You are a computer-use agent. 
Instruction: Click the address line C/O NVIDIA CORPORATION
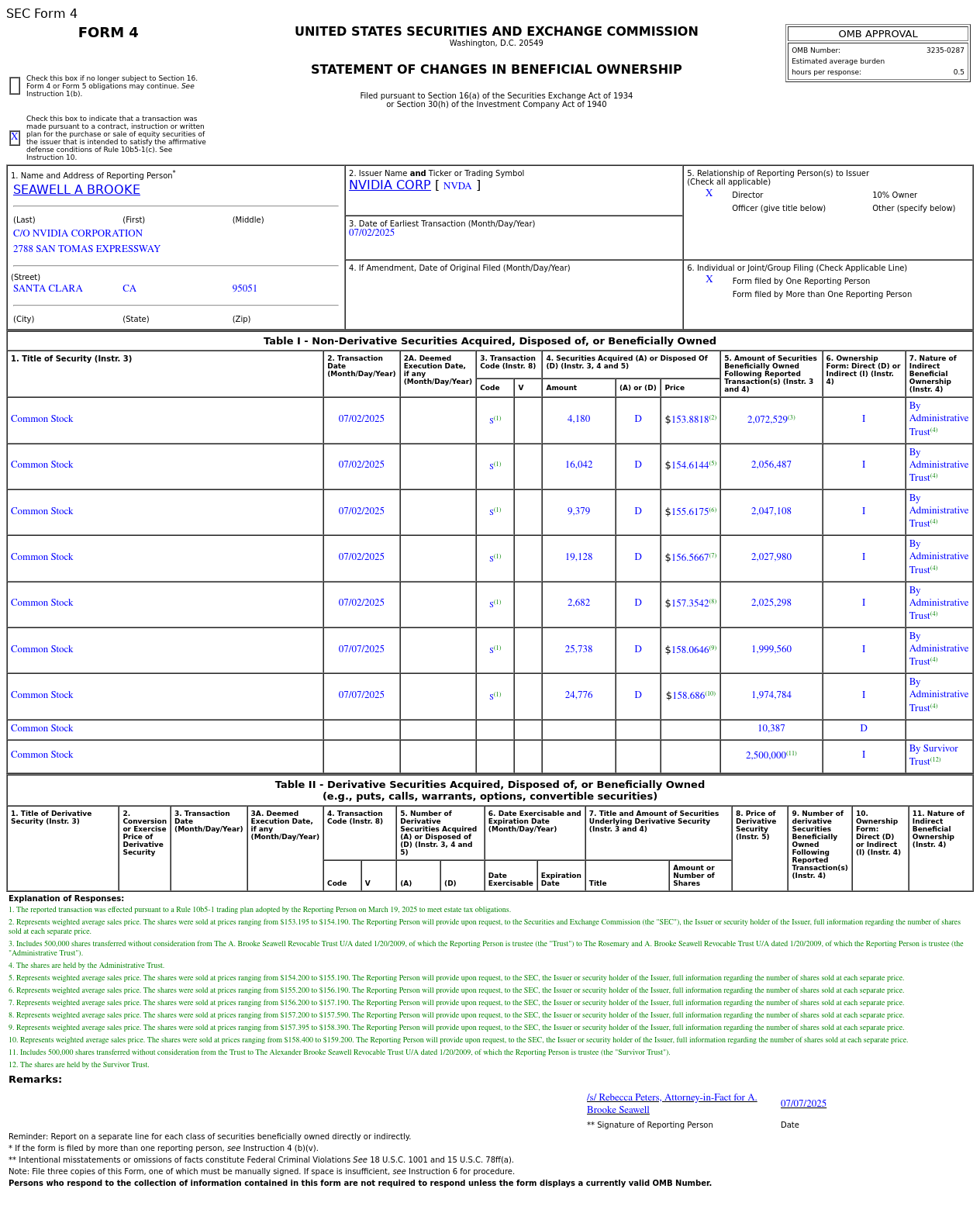(78, 233)
